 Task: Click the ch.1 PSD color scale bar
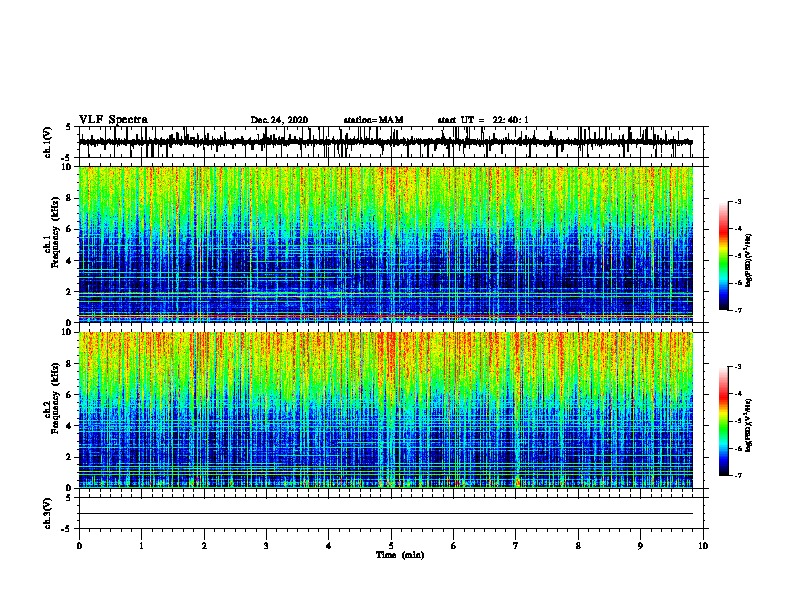tap(723, 256)
